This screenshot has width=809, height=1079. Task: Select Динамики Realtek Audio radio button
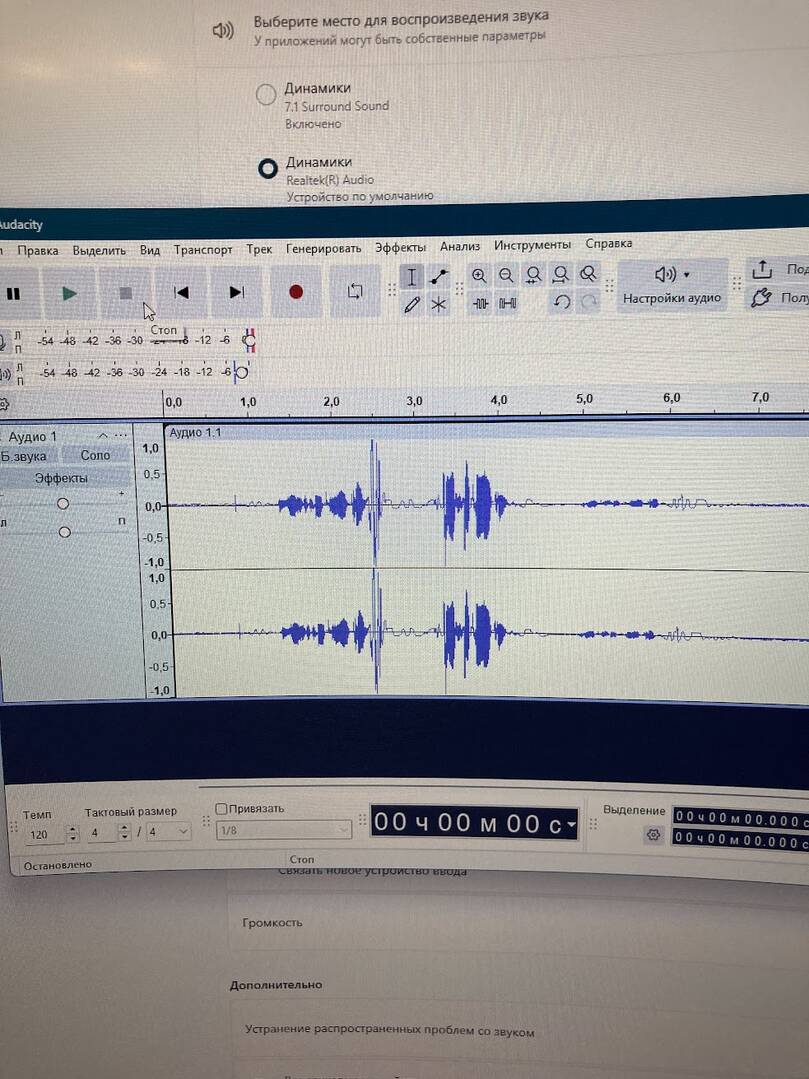pyautogui.click(x=267, y=168)
